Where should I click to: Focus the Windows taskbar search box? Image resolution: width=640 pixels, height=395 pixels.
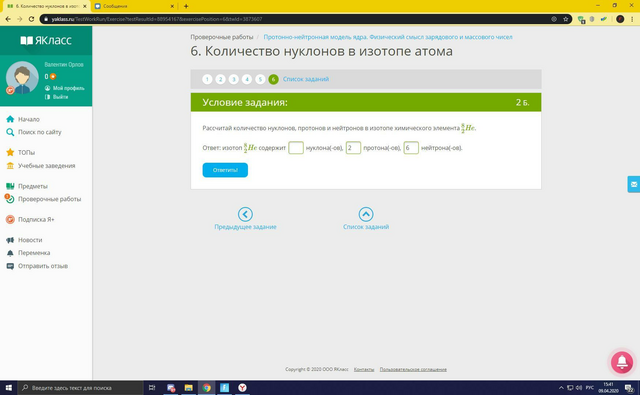80,388
